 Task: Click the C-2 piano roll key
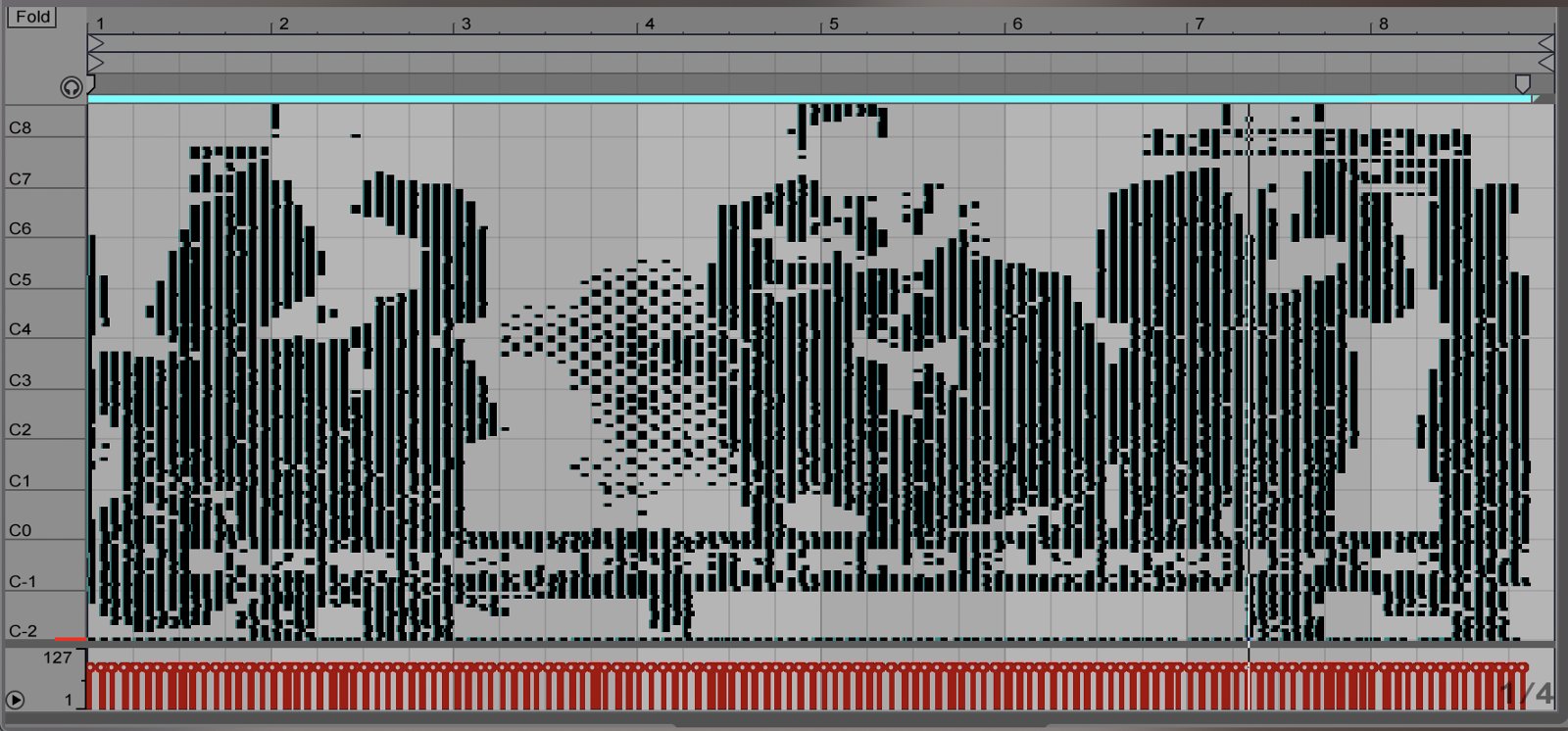pos(22,631)
